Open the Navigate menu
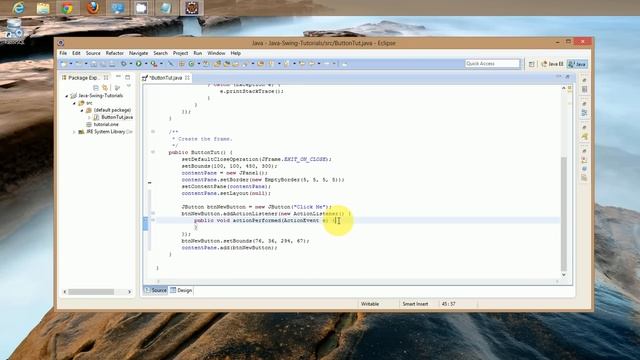 (x=138, y=53)
